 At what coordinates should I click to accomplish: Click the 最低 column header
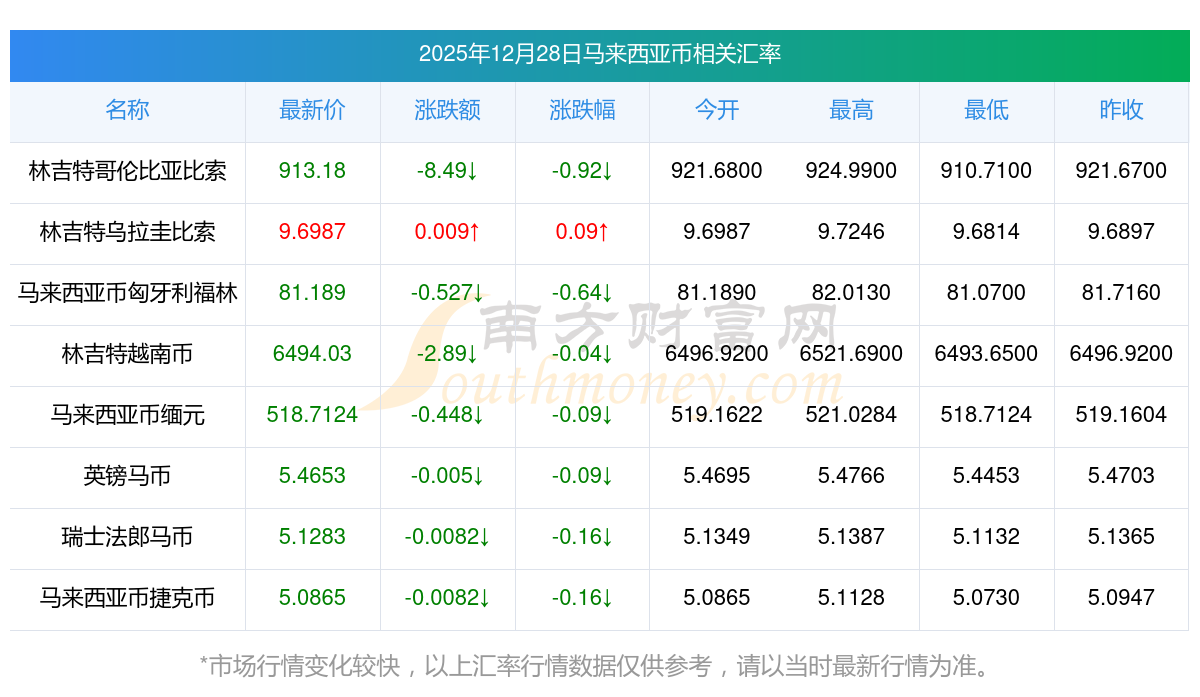986,110
